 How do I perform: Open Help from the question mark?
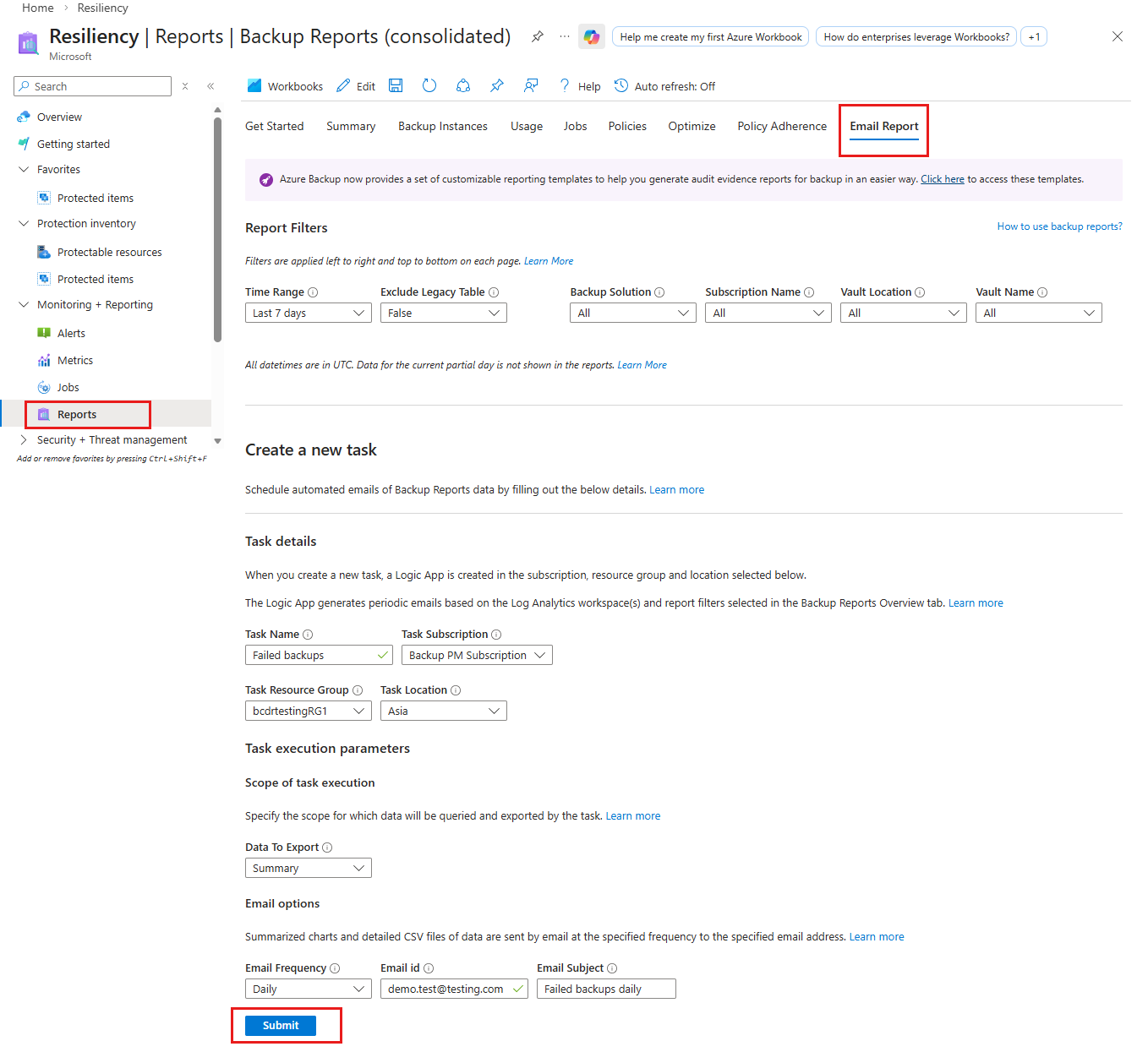565,86
